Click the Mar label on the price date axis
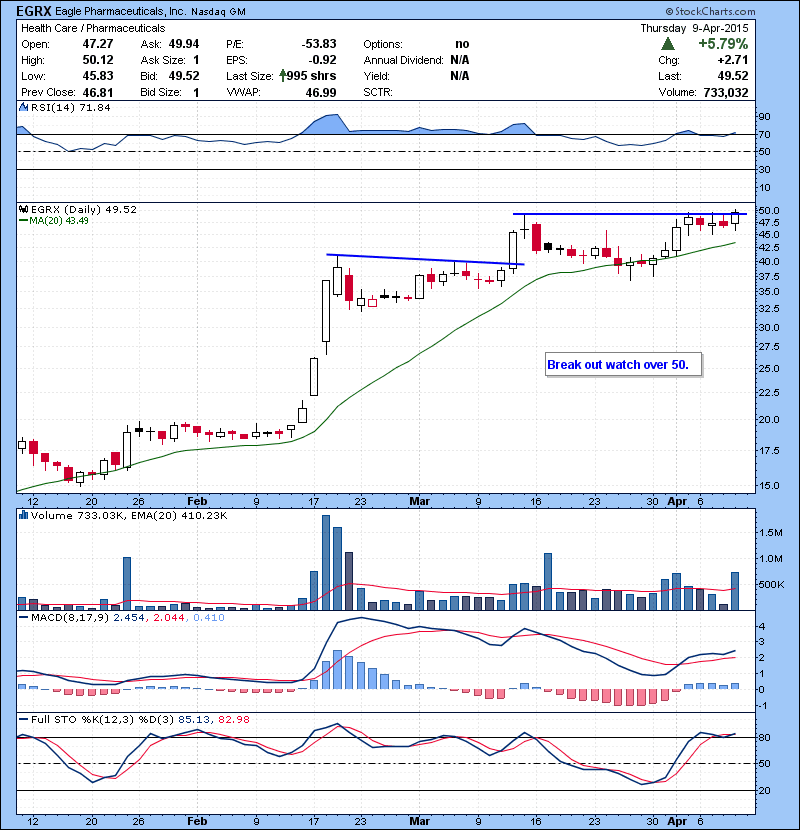800x830 pixels. click(419, 501)
